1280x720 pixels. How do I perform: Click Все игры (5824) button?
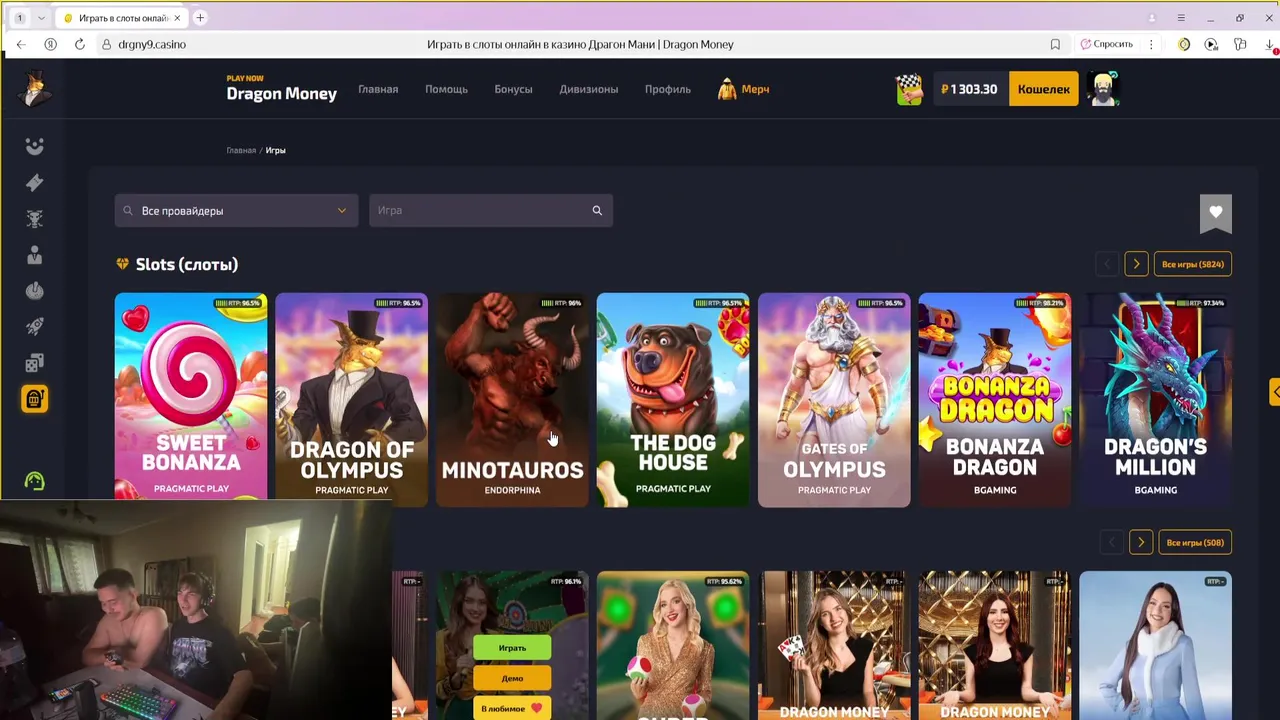tap(1192, 264)
